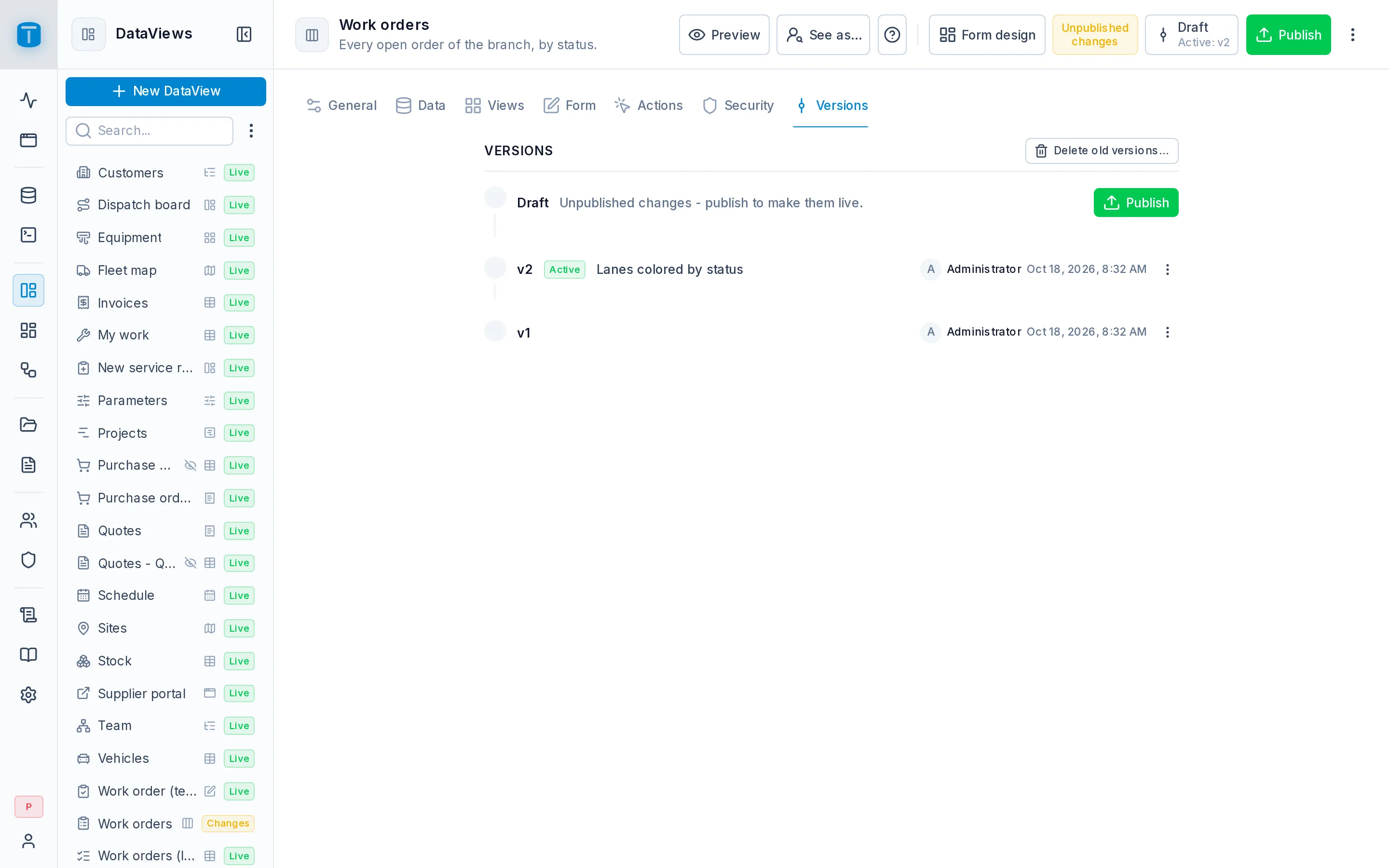Collapse the DataViews side panel

click(244, 34)
